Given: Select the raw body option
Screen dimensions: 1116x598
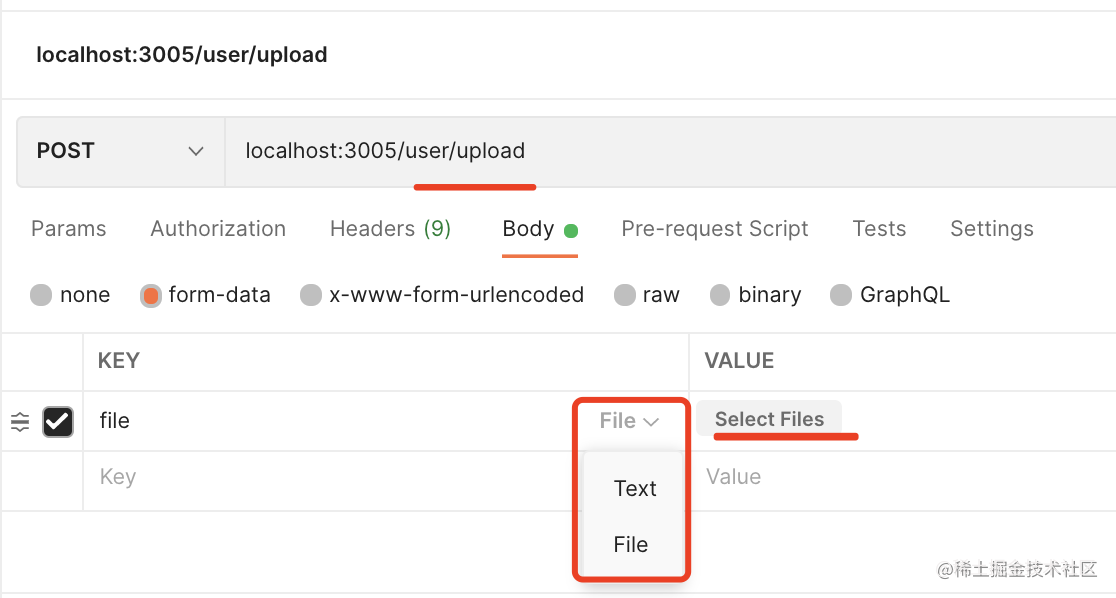Looking at the screenshot, I should (625, 295).
